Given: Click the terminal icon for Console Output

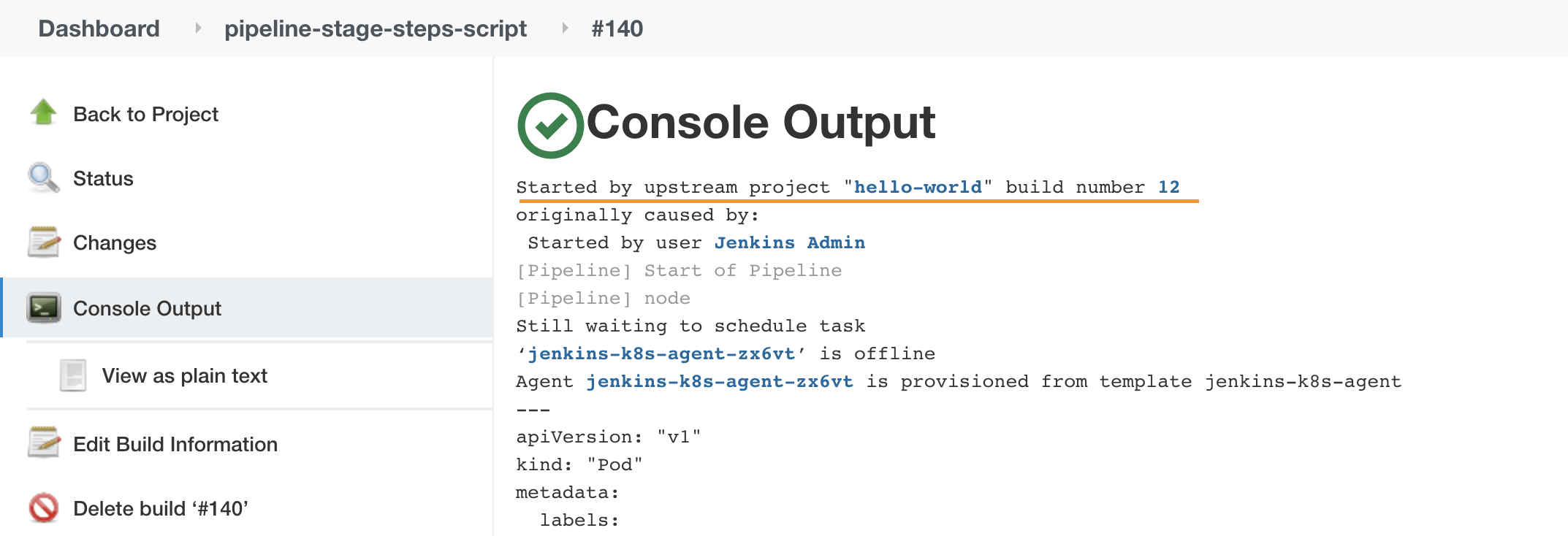Looking at the screenshot, I should [x=43, y=307].
